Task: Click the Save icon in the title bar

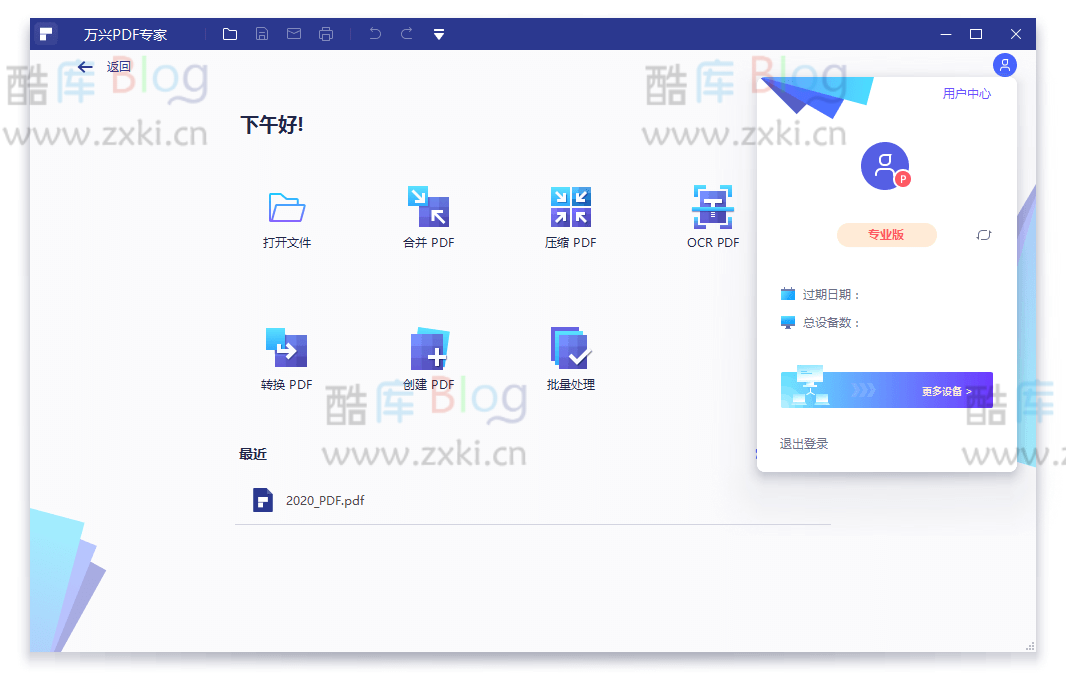Action: 261,33
